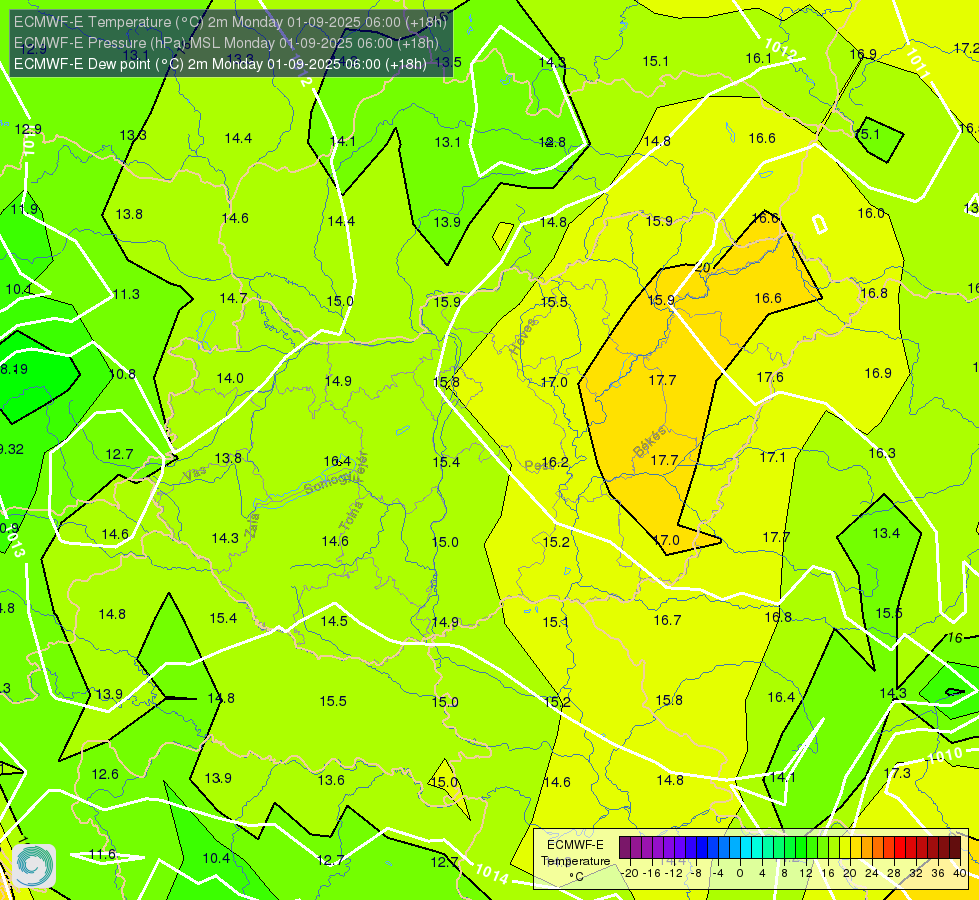Click the dark purple -20 legend swatch
Image resolution: width=979 pixels, height=900 pixels.
[625, 848]
